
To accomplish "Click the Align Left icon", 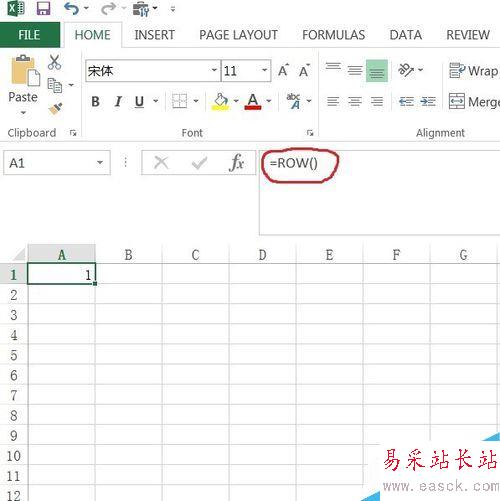I will click(x=333, y=101).
